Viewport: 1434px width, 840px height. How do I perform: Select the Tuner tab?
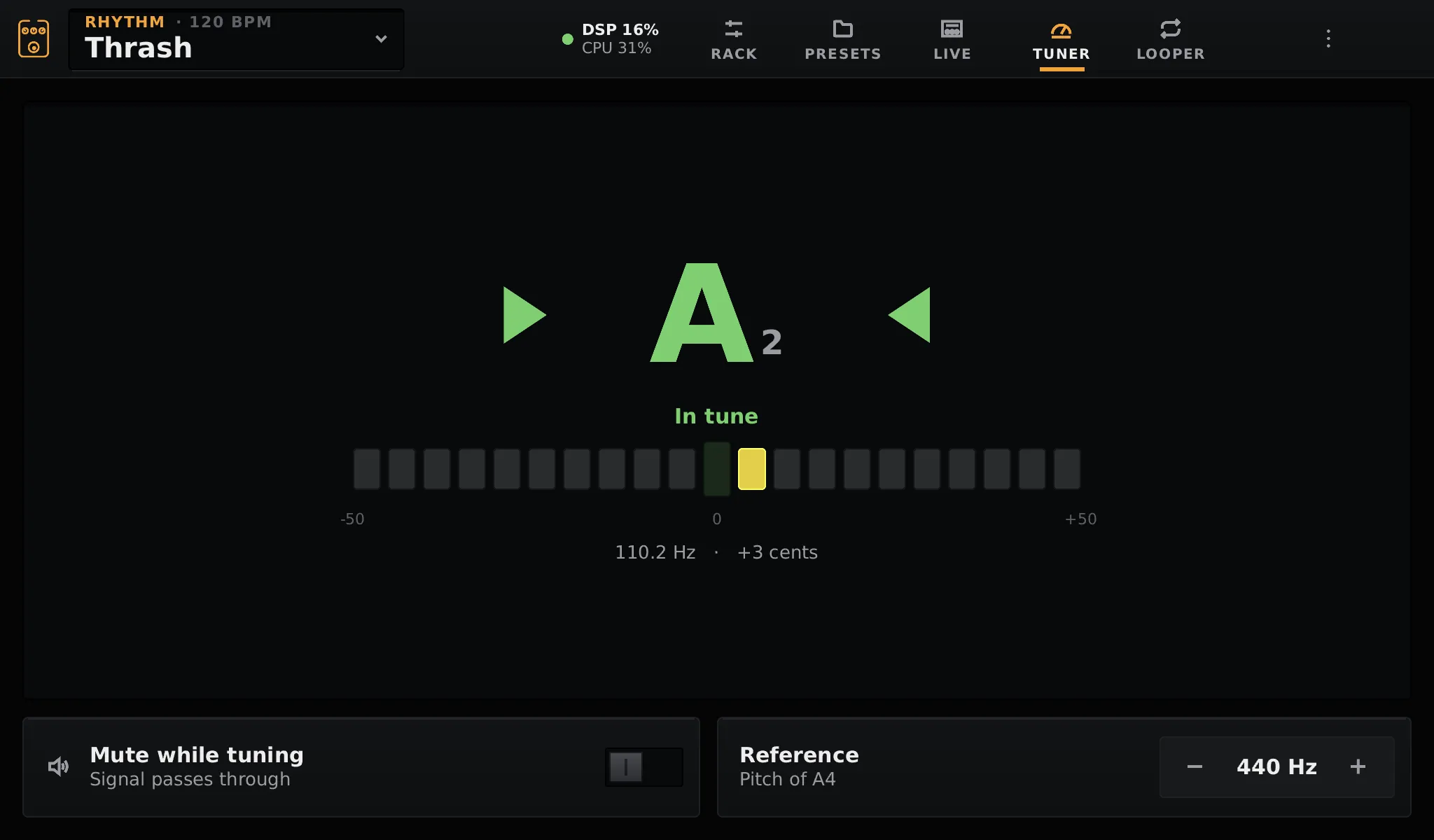click(1061, 40)
